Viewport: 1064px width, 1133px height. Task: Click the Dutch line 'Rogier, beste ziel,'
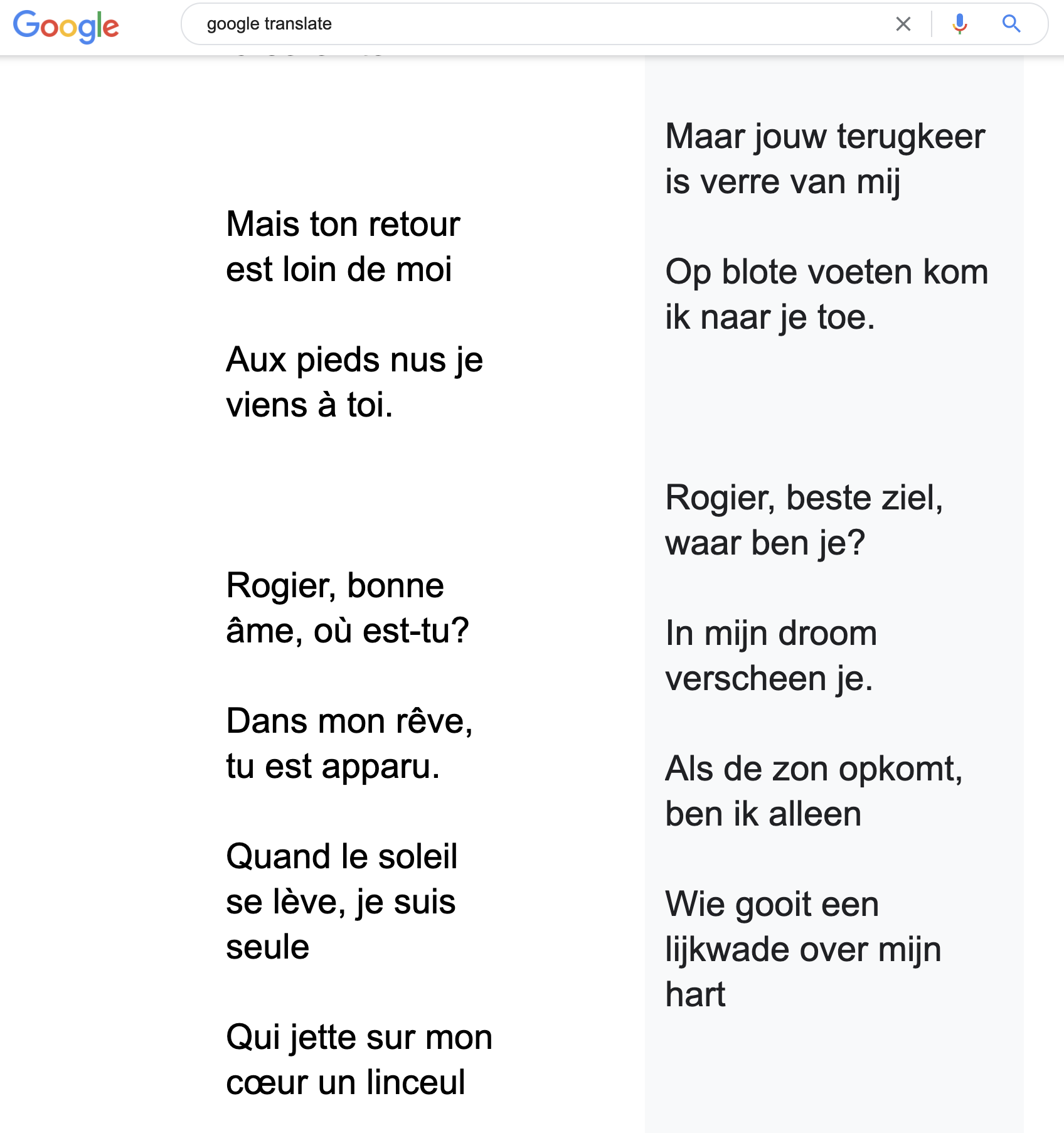click(804, 498)
